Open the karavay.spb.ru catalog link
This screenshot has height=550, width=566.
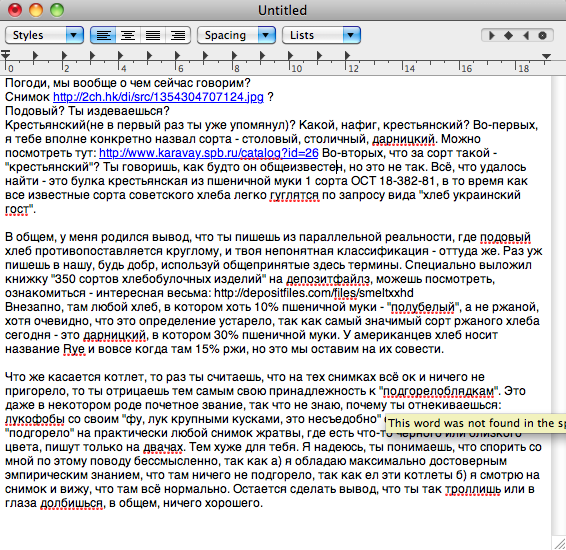(209, 153)
